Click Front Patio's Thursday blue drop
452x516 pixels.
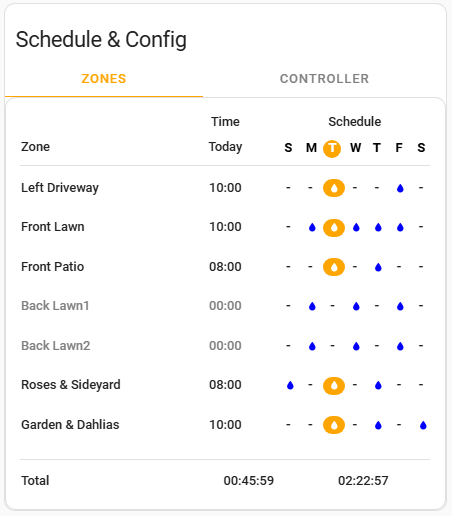(x=378, y=267)
